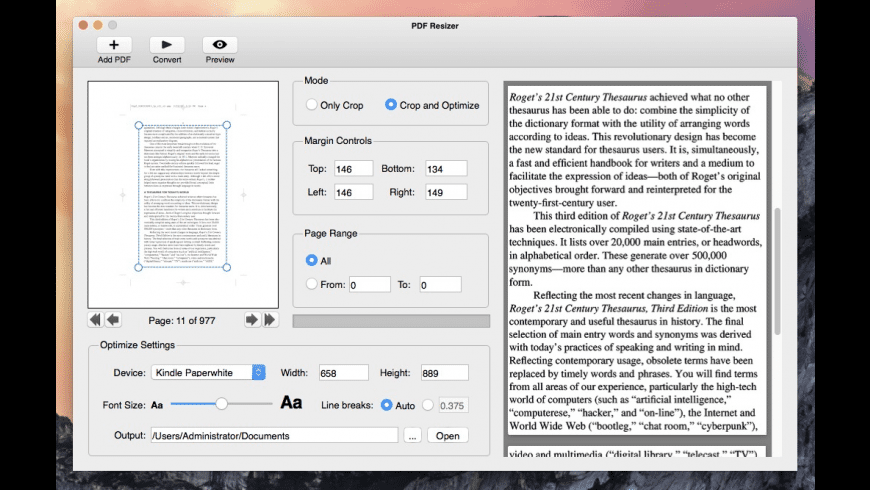Click bottom-right crop handle in page thumbnail
870x490 pixels.
tap(226, 267)
